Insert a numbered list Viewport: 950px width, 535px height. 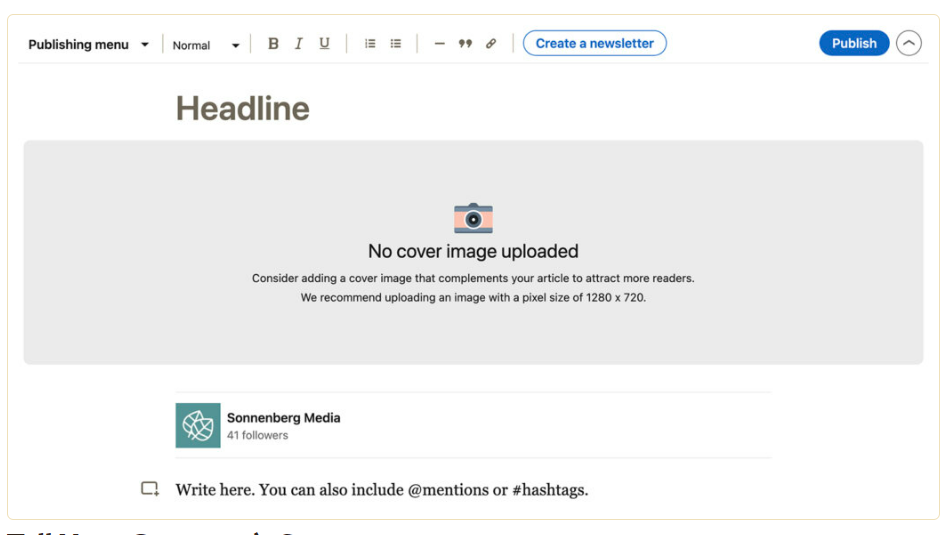click(x=370, y=44)
